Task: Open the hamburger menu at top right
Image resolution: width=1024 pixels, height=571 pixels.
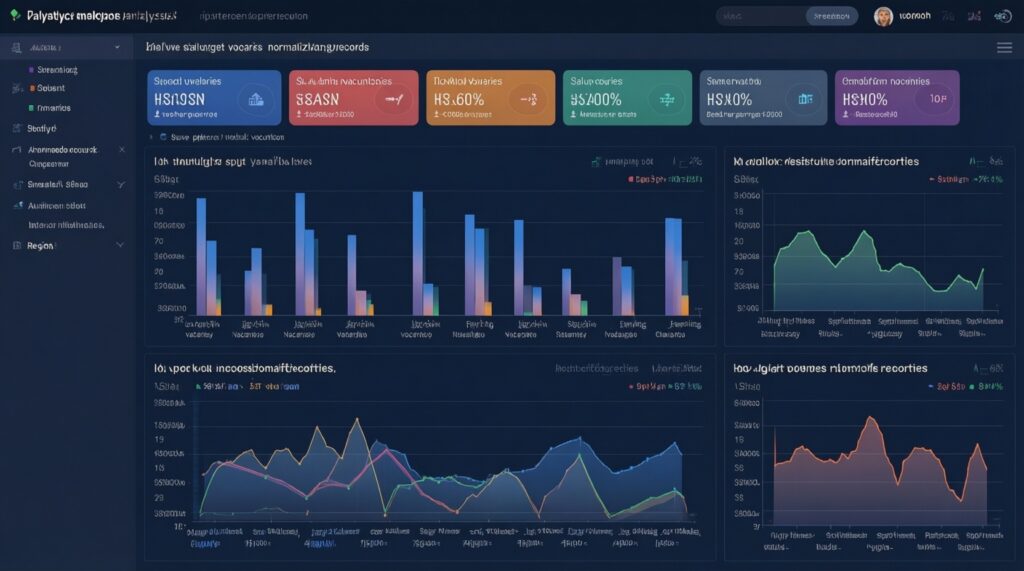Action: tap(1004, 47)
